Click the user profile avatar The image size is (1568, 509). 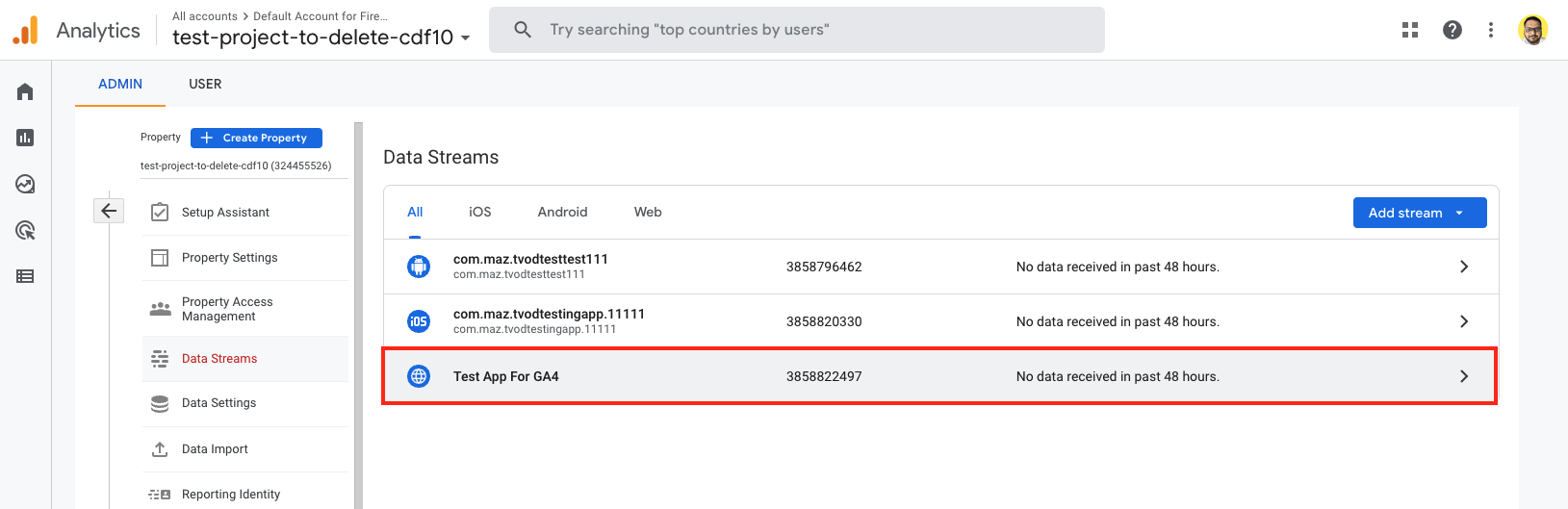[1532, 30]
